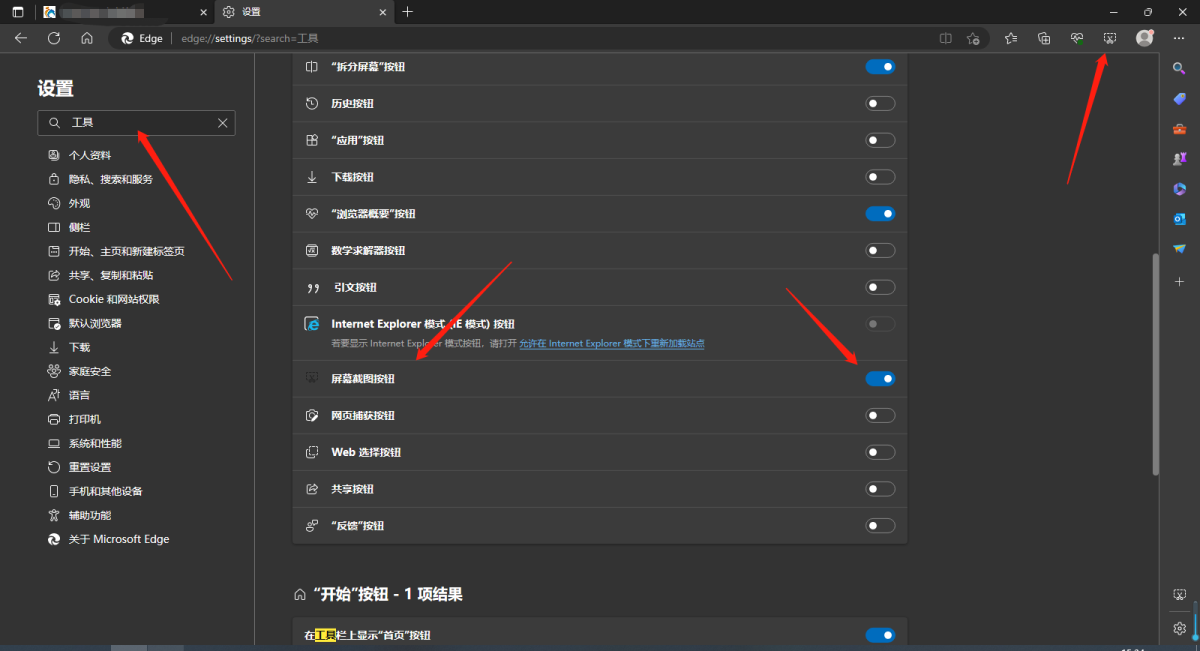
Task: Turn off the 屏幕截图按钮 toggle
Action: point(880,379)
